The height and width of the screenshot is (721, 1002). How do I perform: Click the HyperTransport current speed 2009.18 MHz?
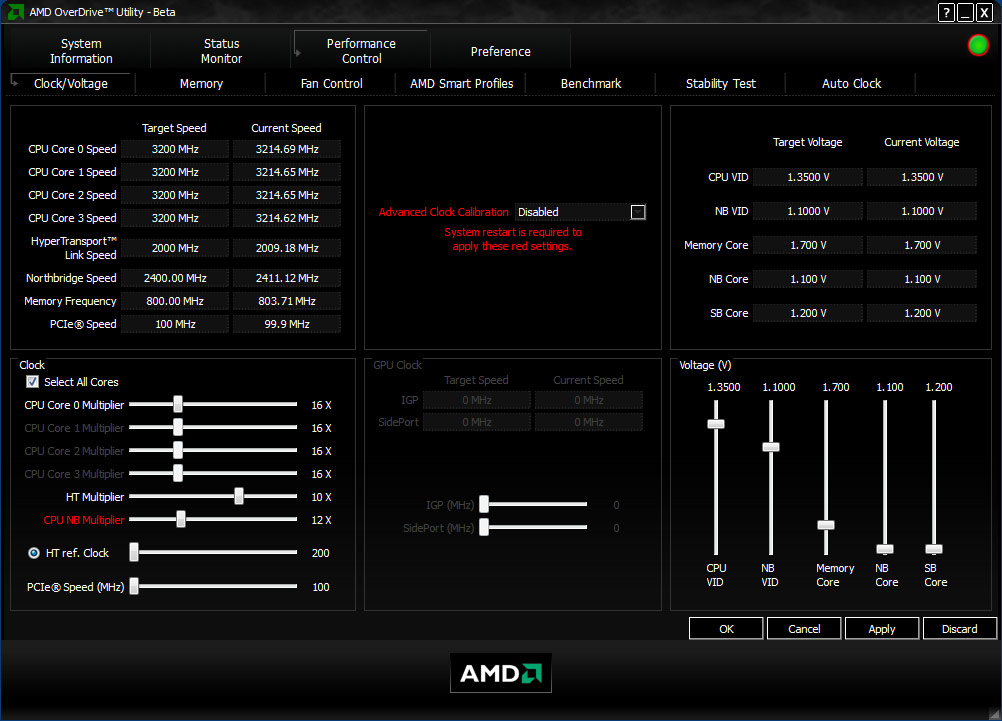click(x=287, y=248)
